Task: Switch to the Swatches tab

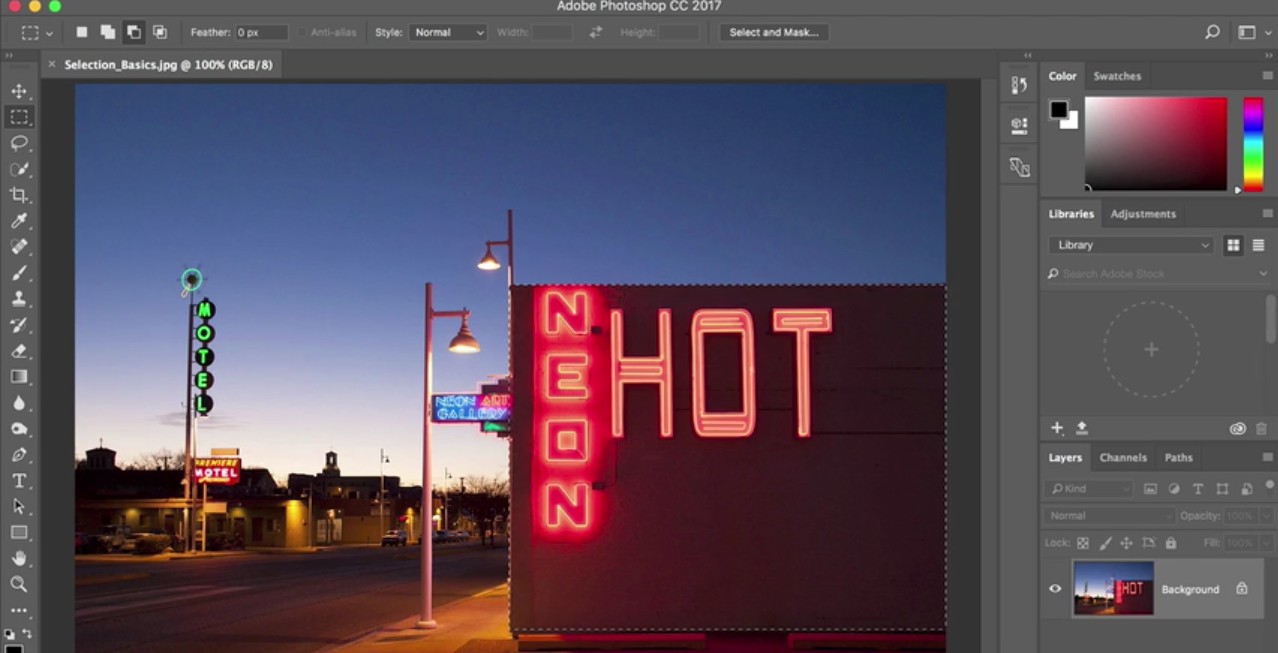Action: [1117, 75]
